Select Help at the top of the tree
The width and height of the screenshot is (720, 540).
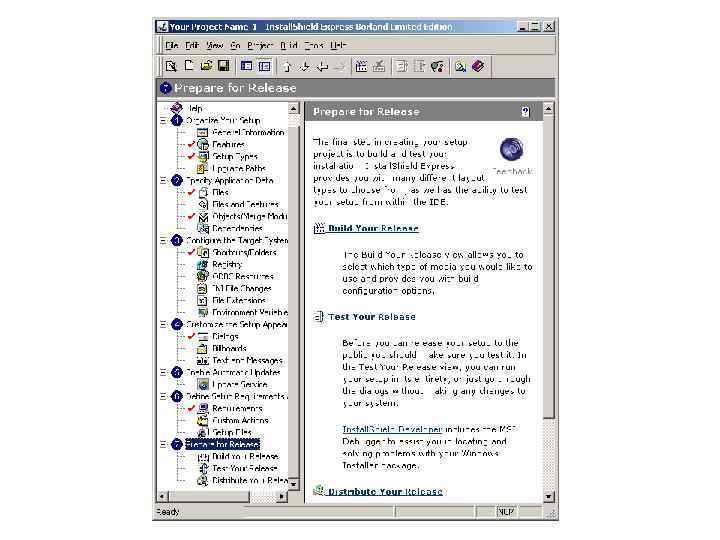195,108
